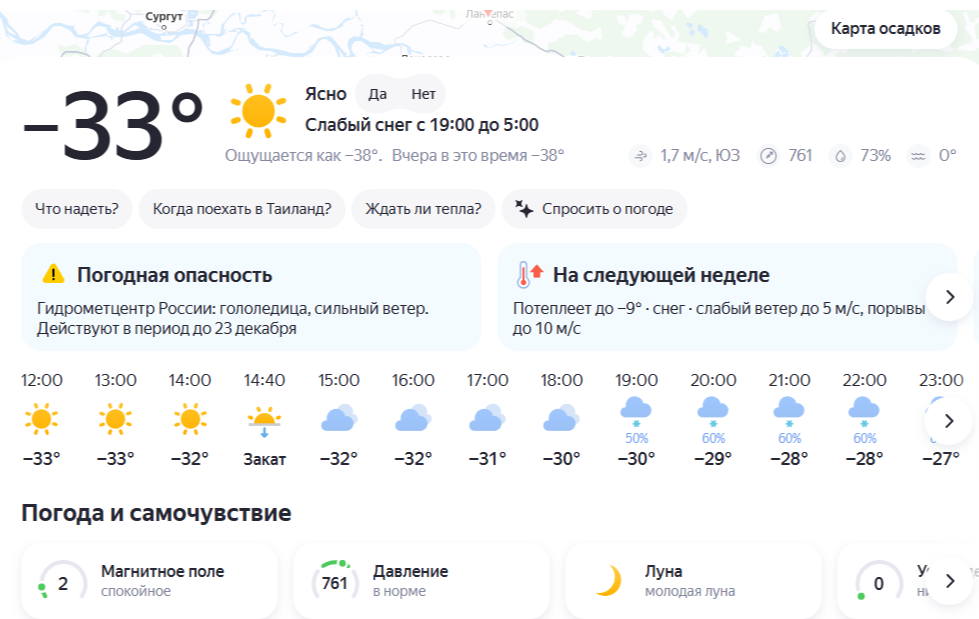Click the water temperature waves icon

point(918,156)
